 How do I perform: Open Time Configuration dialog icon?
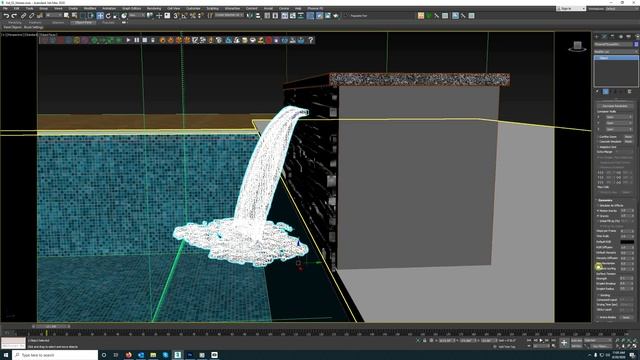tap(554, 346)
